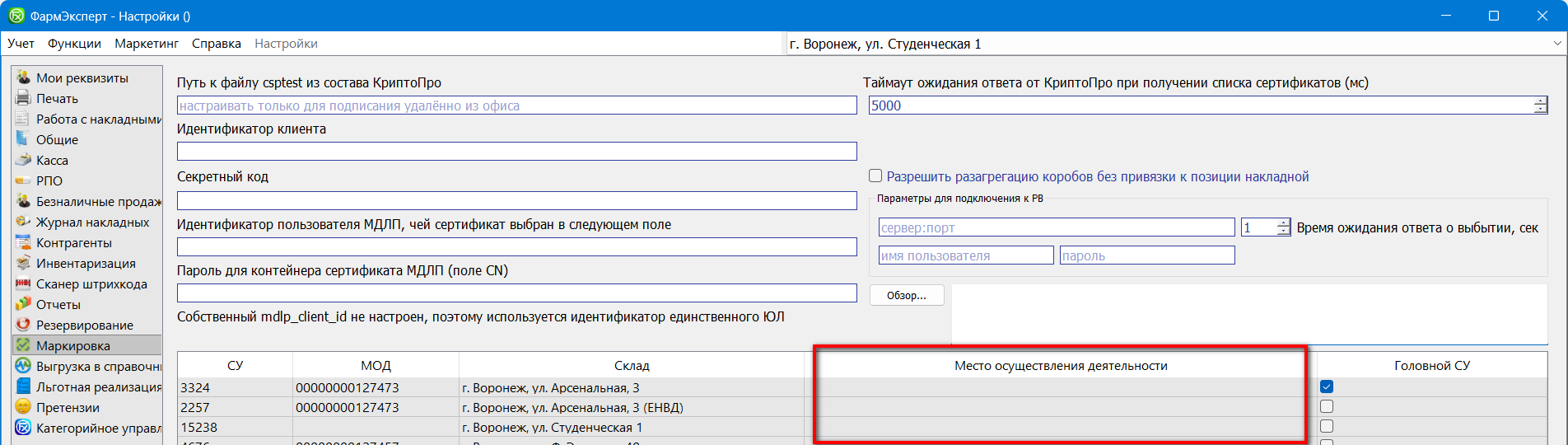Viewport: 1568px width, 445px height.
Task: Select the Касса icon in sidebar
Action: [x=23, y=160]
